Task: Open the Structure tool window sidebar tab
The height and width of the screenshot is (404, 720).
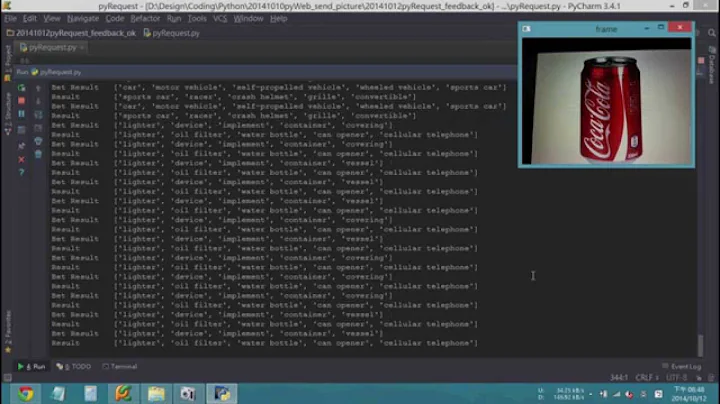Action: tap(7, 114)
